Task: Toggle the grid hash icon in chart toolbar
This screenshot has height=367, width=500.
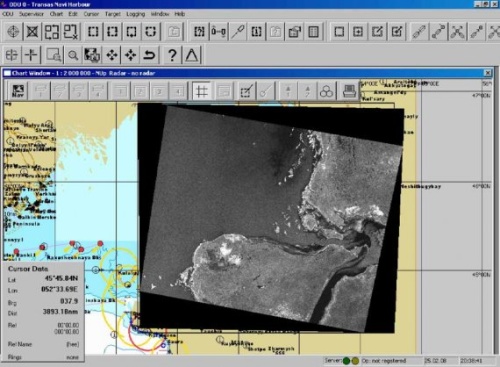Action: pyautogui.click(x=201, y=91)
